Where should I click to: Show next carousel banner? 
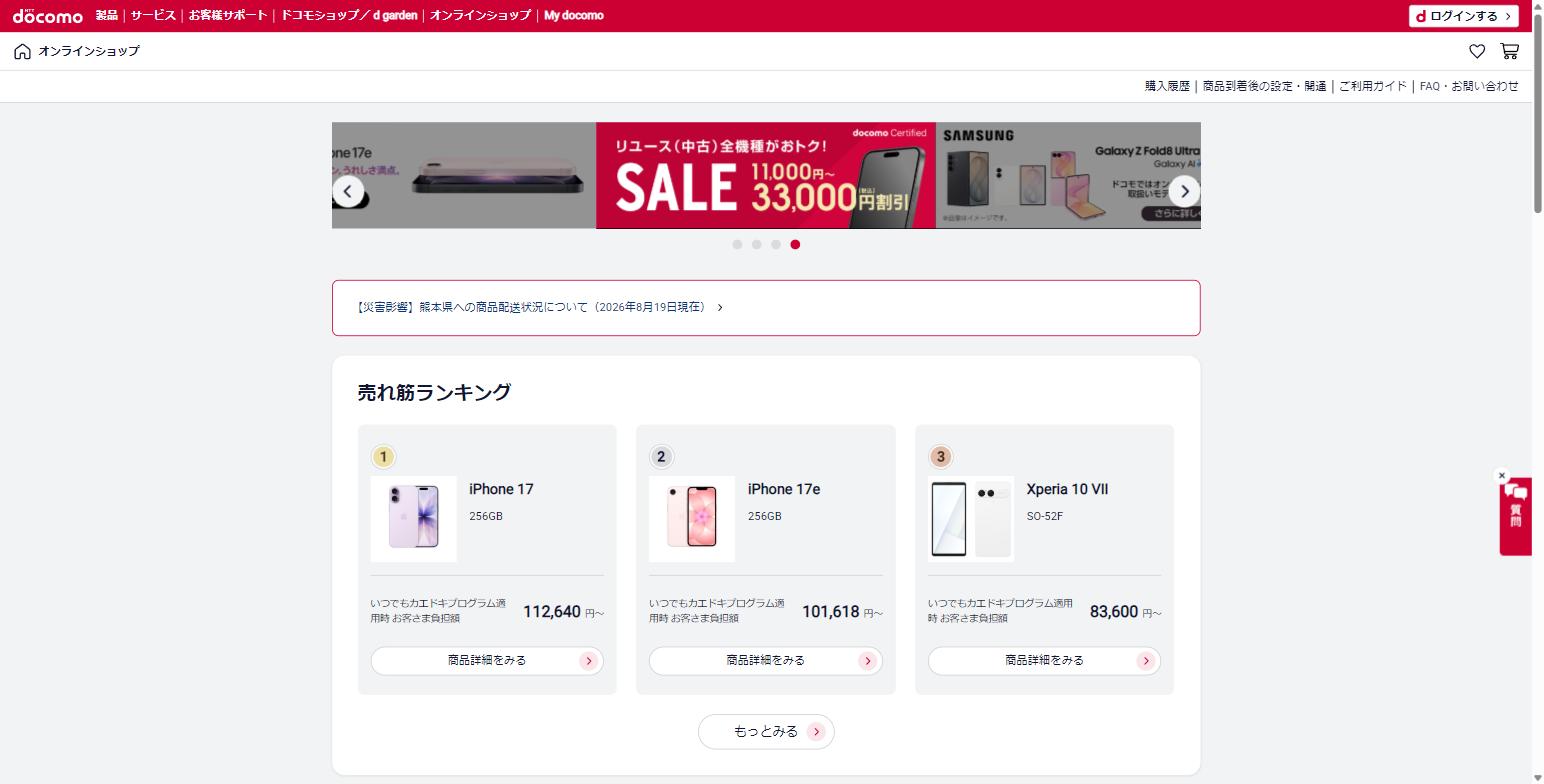pos(1184,191)
